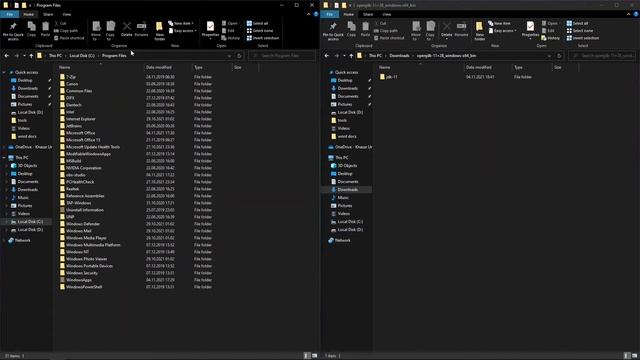Click Pin to Quick access in openjdk window
Image resolution: width=640 pixels, height=360 pixels.
click(333, 31)
